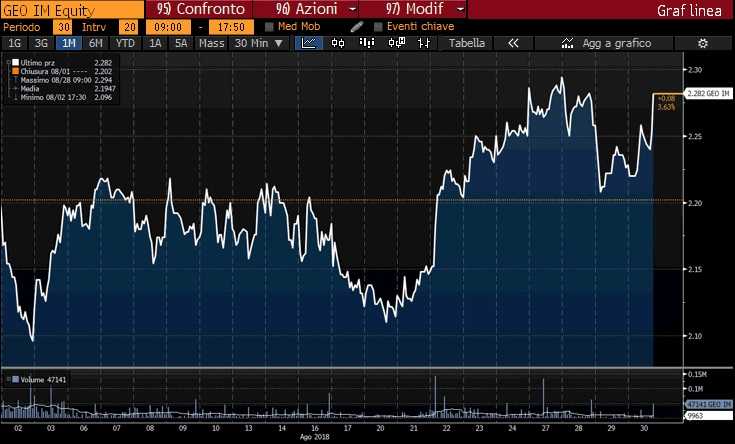The width and height of the screenshot is (735, 444).
Task: Open the Confronto menu
Action: coord(199,9)
